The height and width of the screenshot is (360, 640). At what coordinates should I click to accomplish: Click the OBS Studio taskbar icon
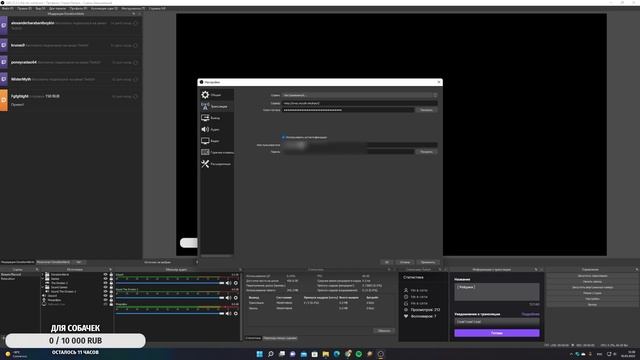coord(381,354)
